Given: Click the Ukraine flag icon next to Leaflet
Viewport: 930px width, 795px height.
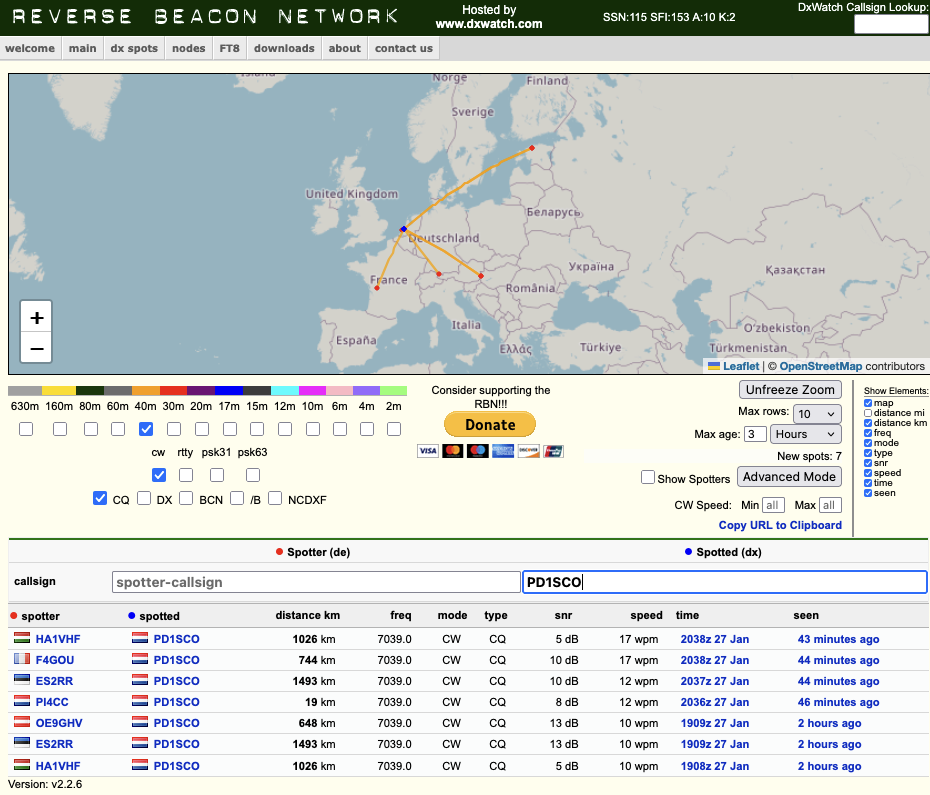Looking at the screenshot, I should coord(714,366).
